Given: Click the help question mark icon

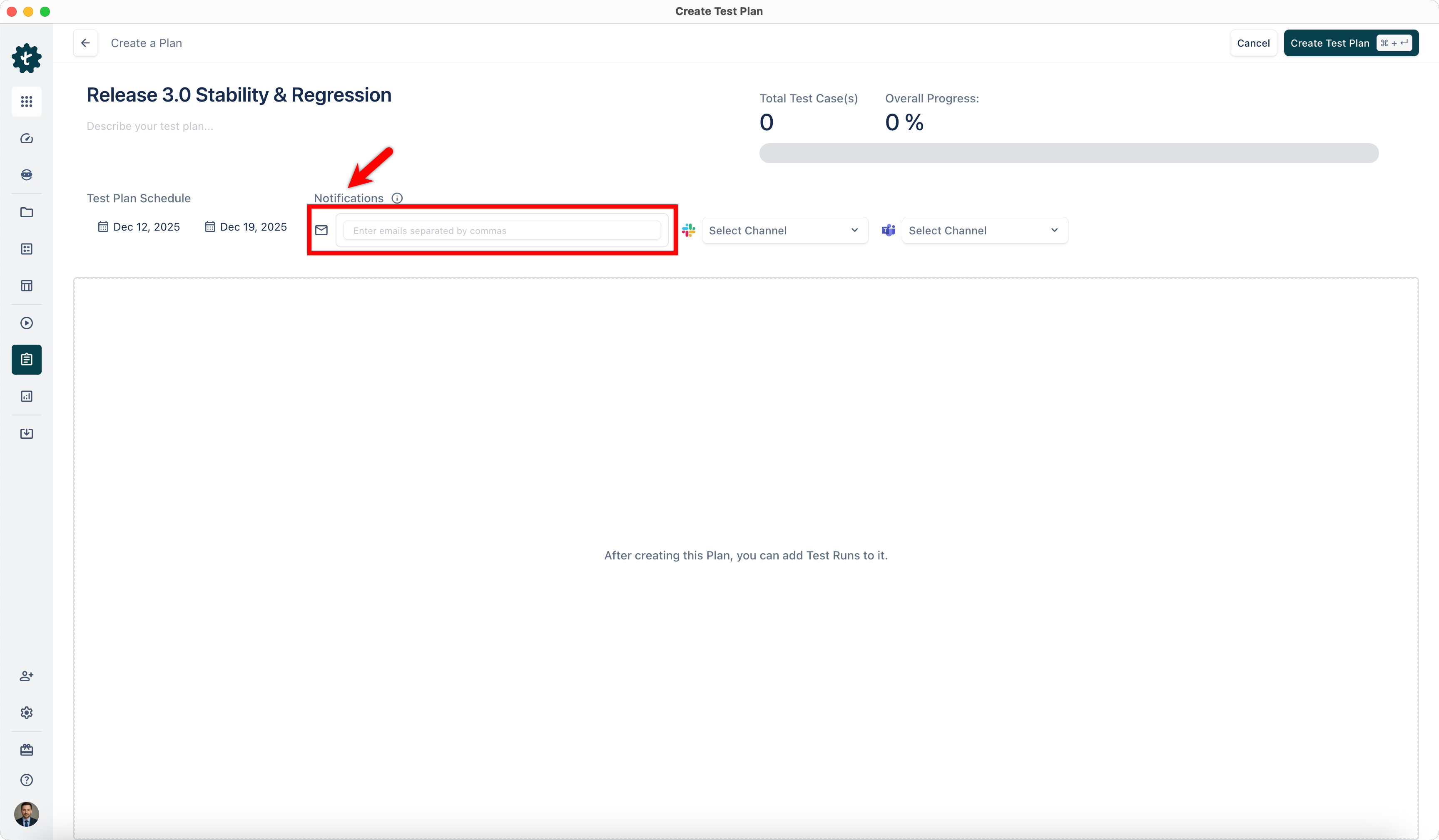Looking at the screenshot, I should pyautogui.click(x=26, y=780).
